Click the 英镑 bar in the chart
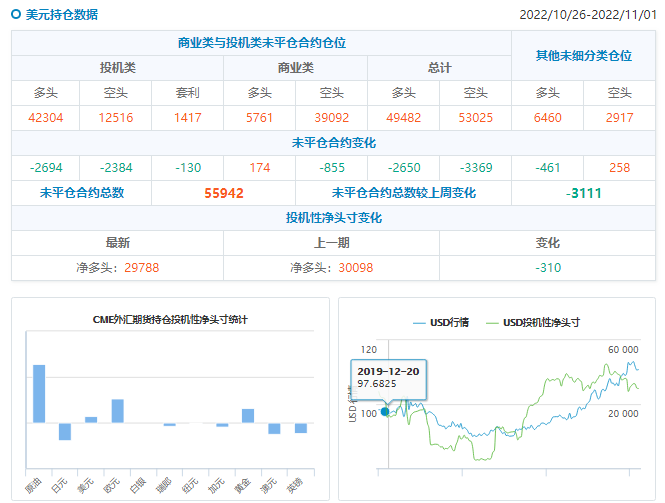Screen dimensions: 665x503 click(x=300, y=428)
